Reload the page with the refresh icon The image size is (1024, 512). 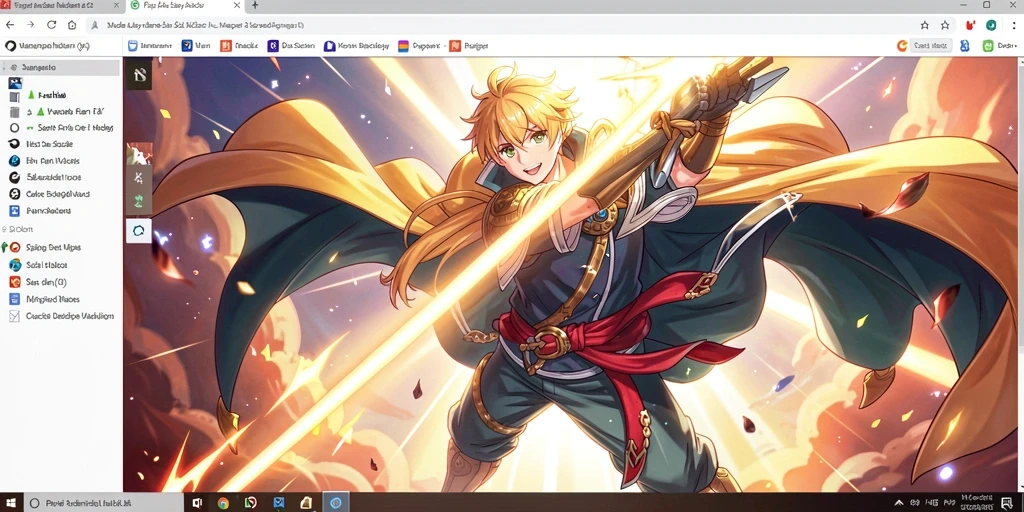51,25
